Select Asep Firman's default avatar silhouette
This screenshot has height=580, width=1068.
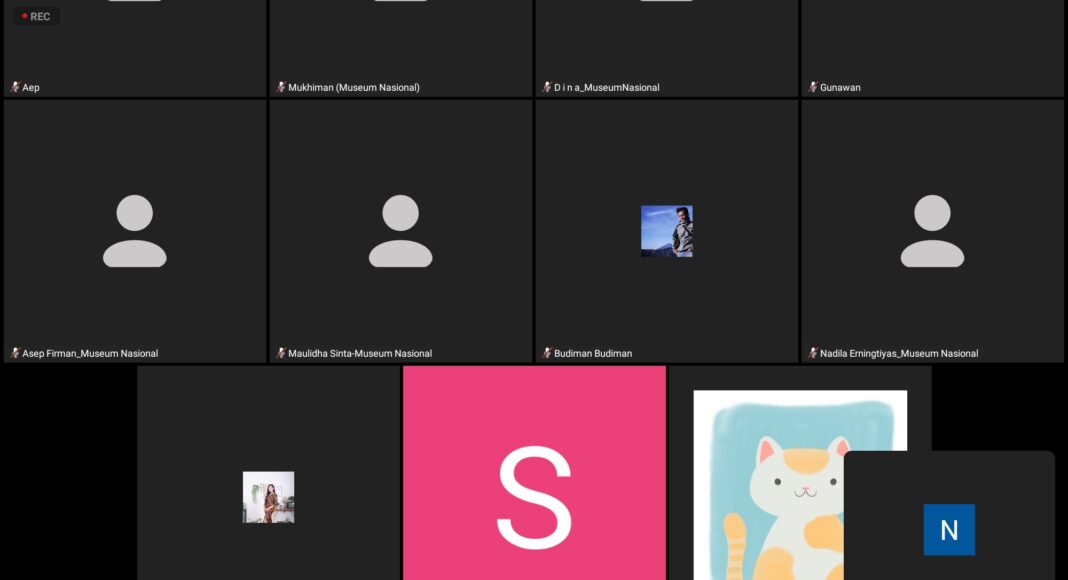pos(135,231)
